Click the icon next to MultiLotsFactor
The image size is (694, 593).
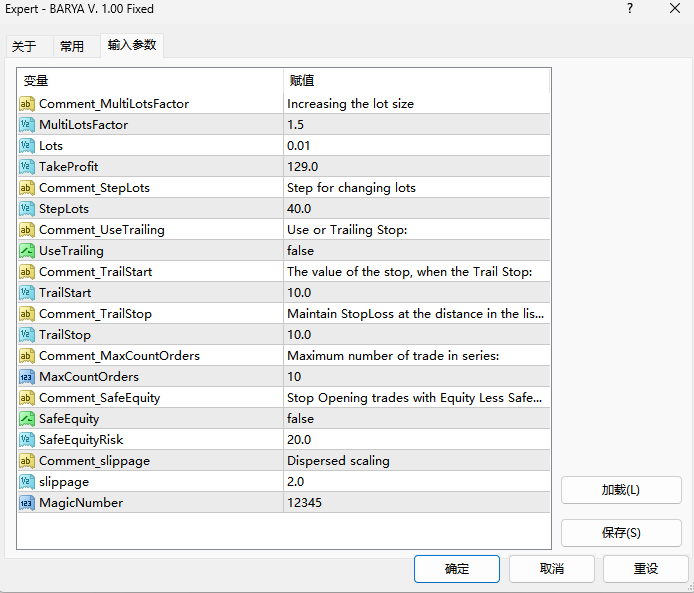coord(27,125)
